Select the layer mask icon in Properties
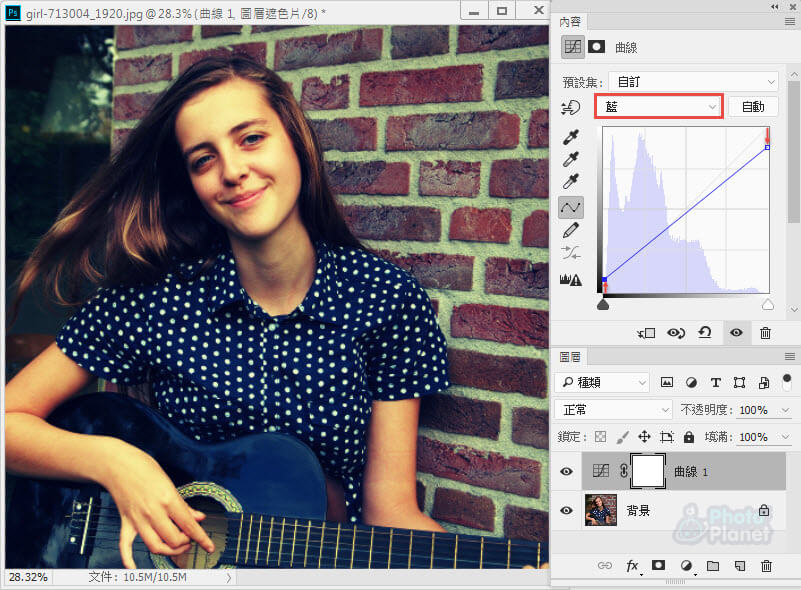This screenshot has height=590, width=801. (x=596, y=48)
